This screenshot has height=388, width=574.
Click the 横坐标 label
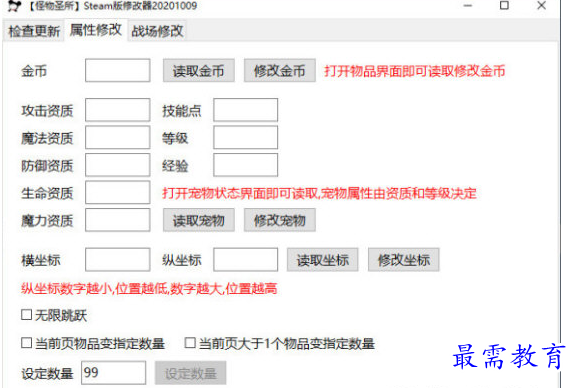(41, 260)
